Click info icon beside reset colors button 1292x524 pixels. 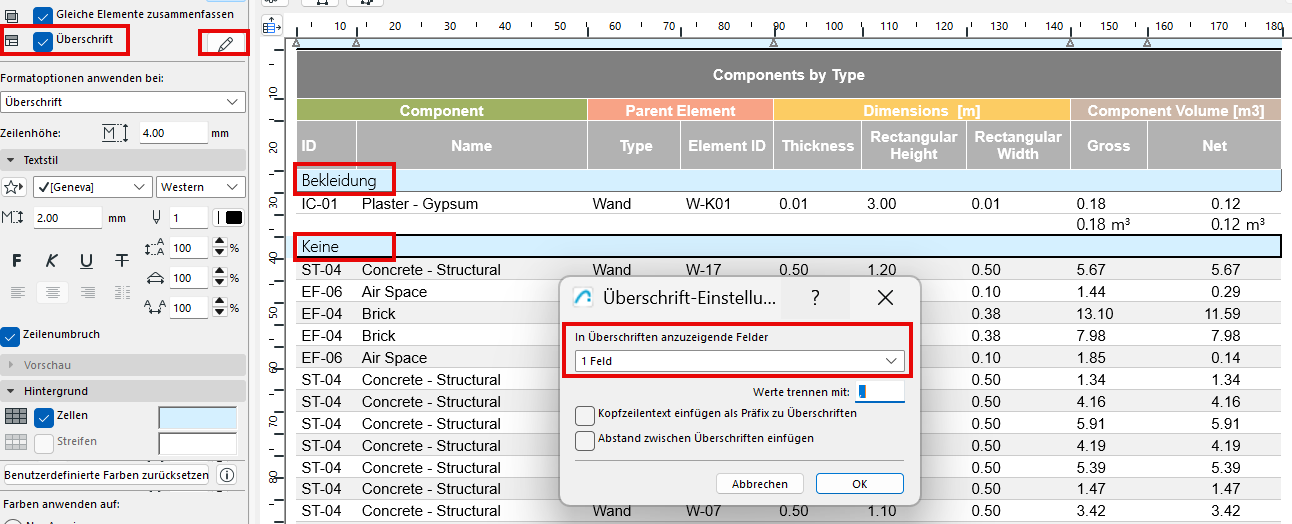227,475
